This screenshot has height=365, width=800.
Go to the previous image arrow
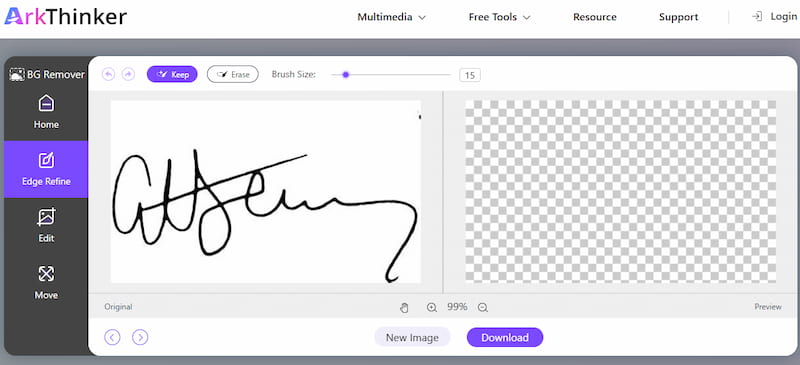click(112, 337)
